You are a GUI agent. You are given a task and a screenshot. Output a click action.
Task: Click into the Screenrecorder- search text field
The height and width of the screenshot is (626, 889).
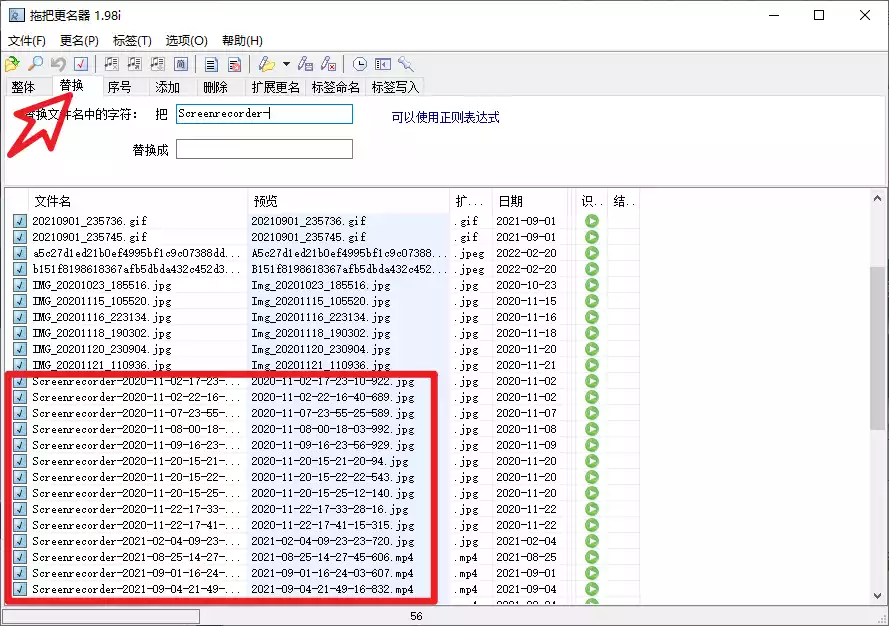pos(264,114)
